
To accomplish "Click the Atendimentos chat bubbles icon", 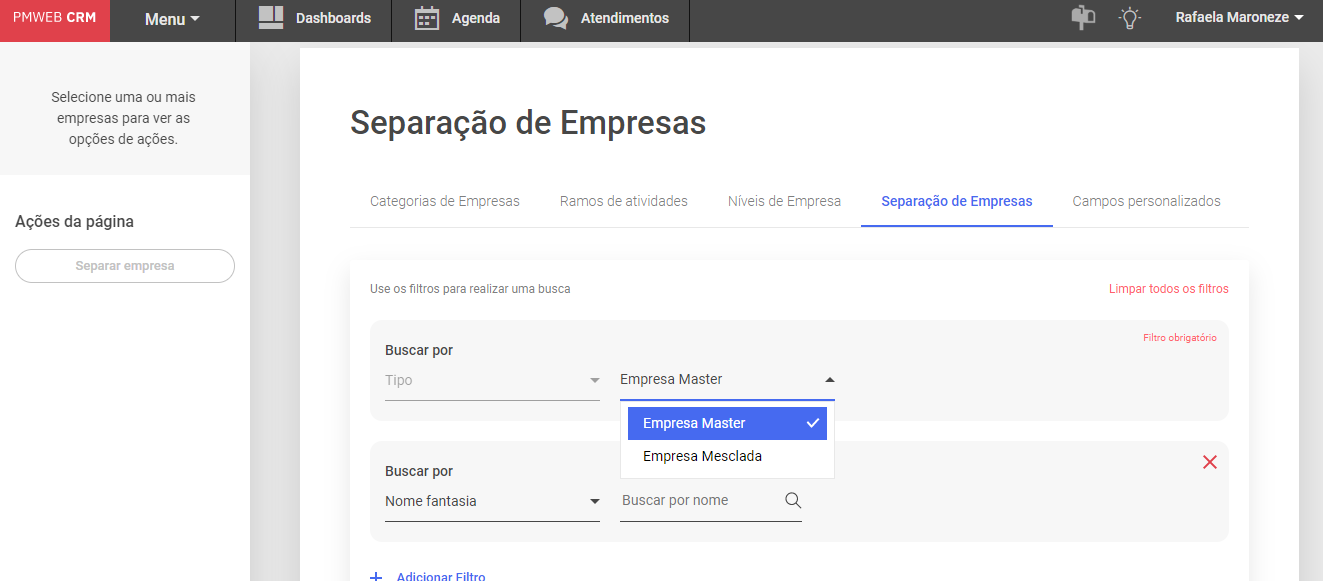I will (556, 18).
